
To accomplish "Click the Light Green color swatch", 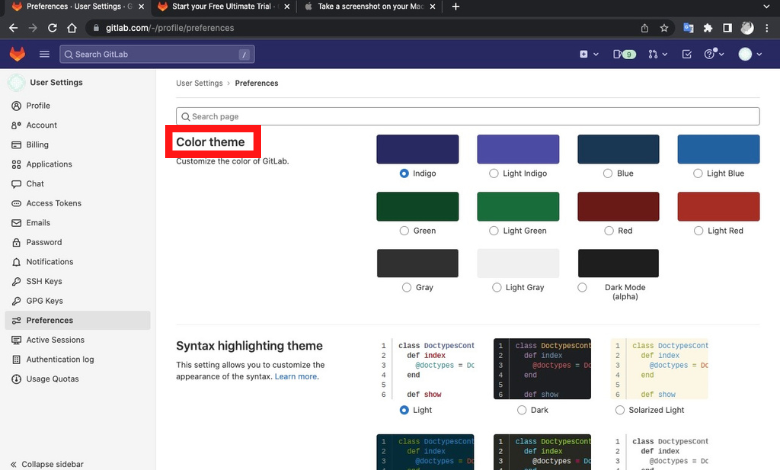I will click(518, 206).
